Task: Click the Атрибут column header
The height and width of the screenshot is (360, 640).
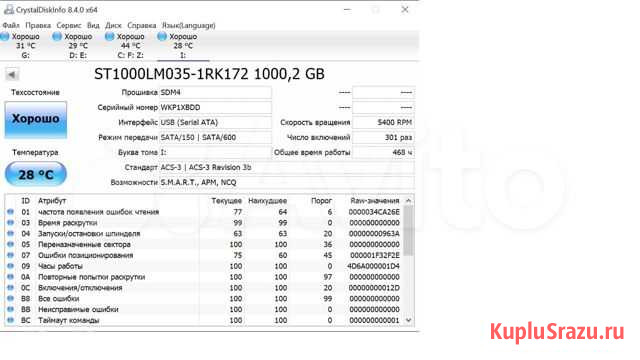Action: [52, 201]
